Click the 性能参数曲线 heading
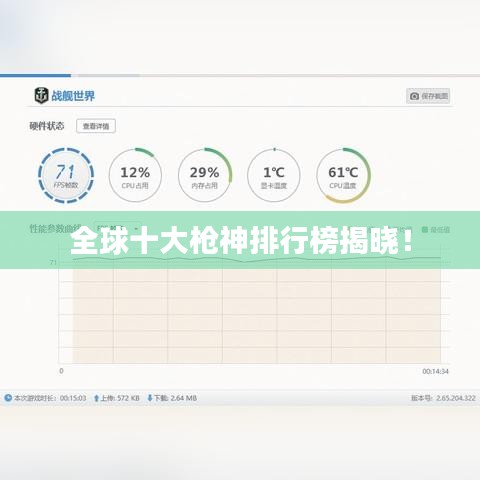The width and height of the screenshot is (480, 480). pyautogui.click(x=55, y=229)
